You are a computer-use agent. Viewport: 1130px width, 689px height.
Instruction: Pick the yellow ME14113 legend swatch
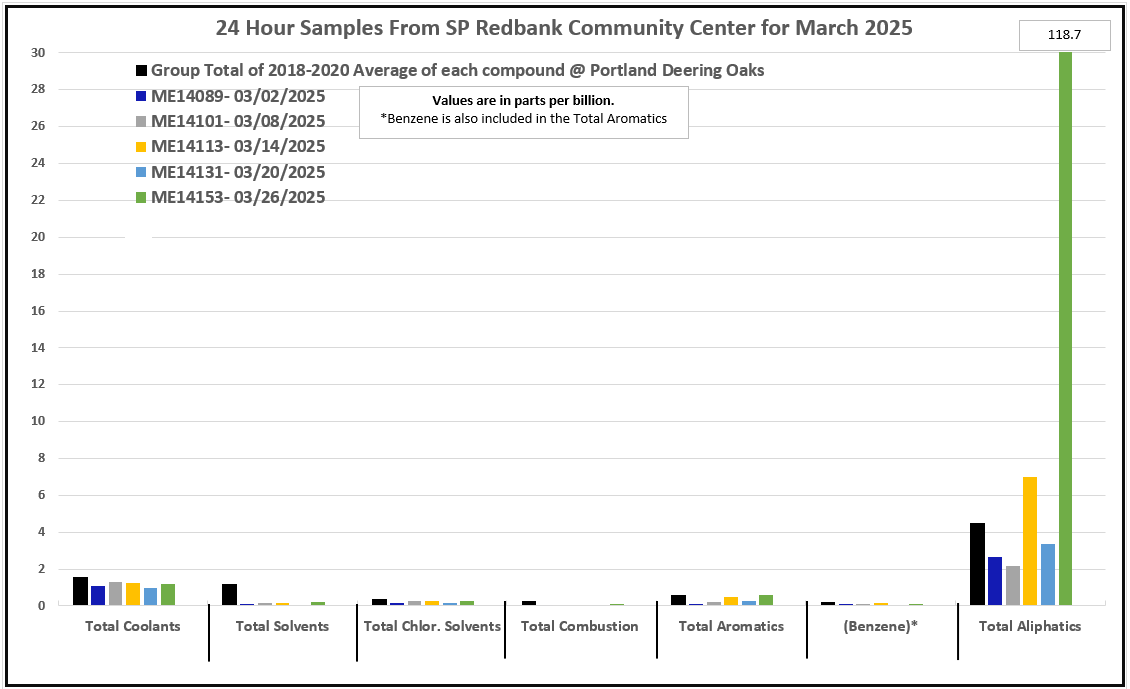[x=142, y=147]
